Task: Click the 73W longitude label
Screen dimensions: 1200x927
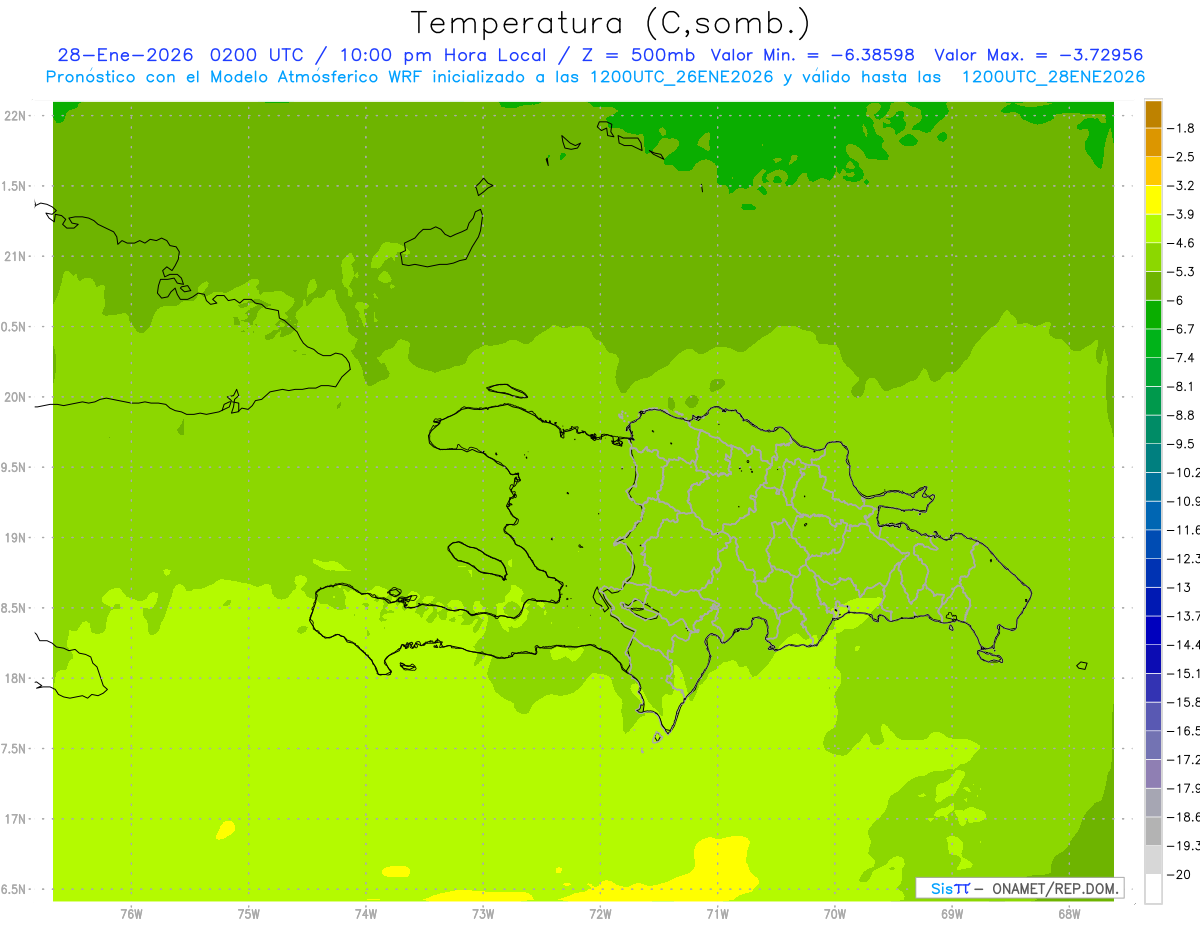Action: (x=483, y=913)
